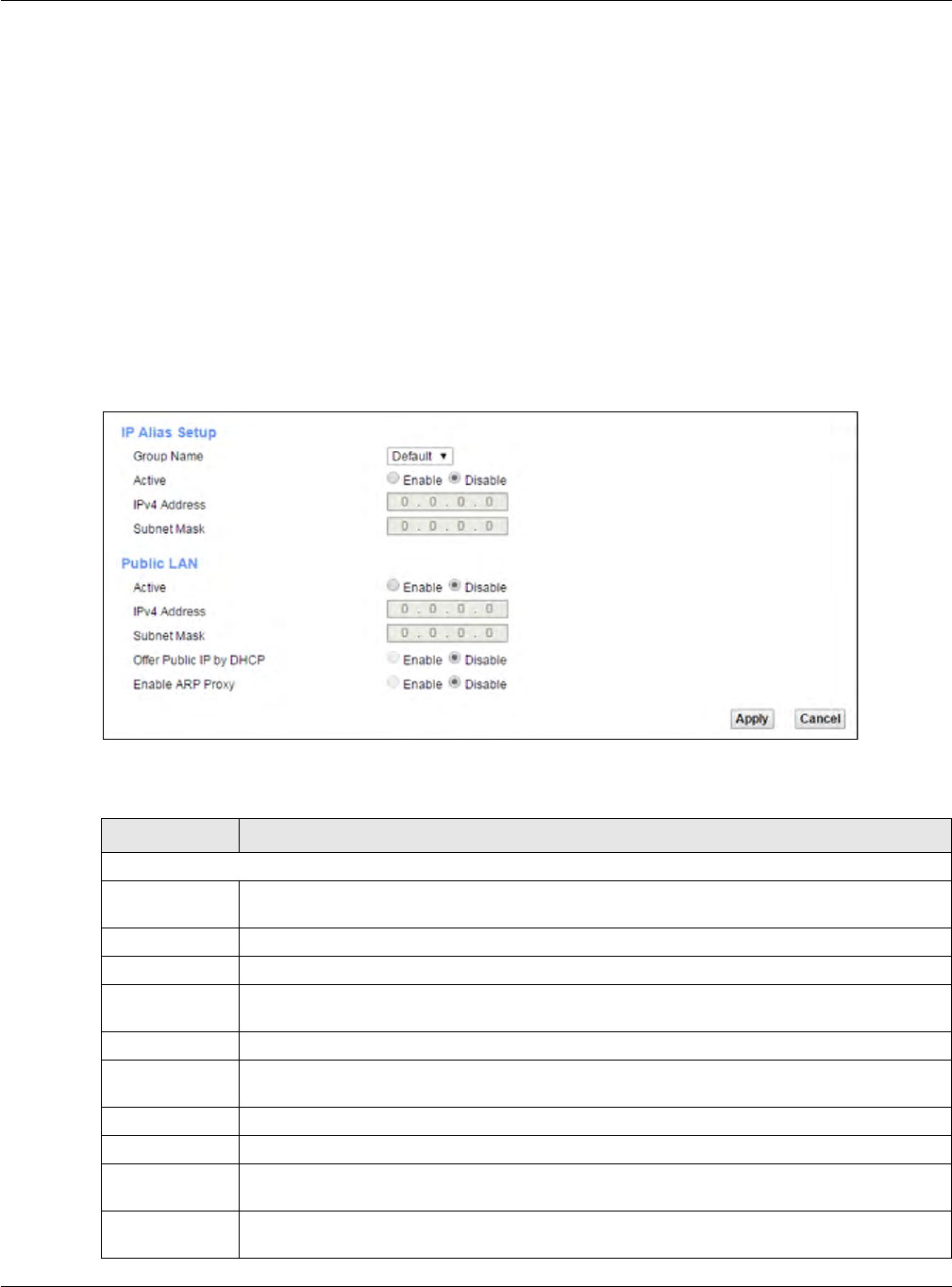Disable Offer Public IP by DHCP

pyautogui.click(x=455, y=658)
